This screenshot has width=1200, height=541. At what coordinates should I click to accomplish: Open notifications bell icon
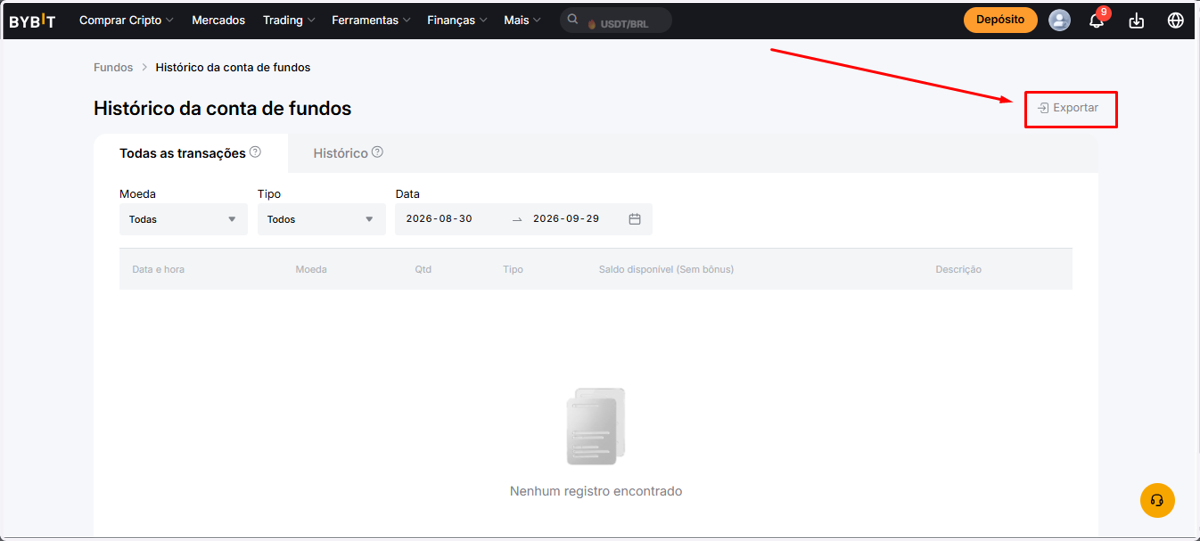(x=1097, y=20)
